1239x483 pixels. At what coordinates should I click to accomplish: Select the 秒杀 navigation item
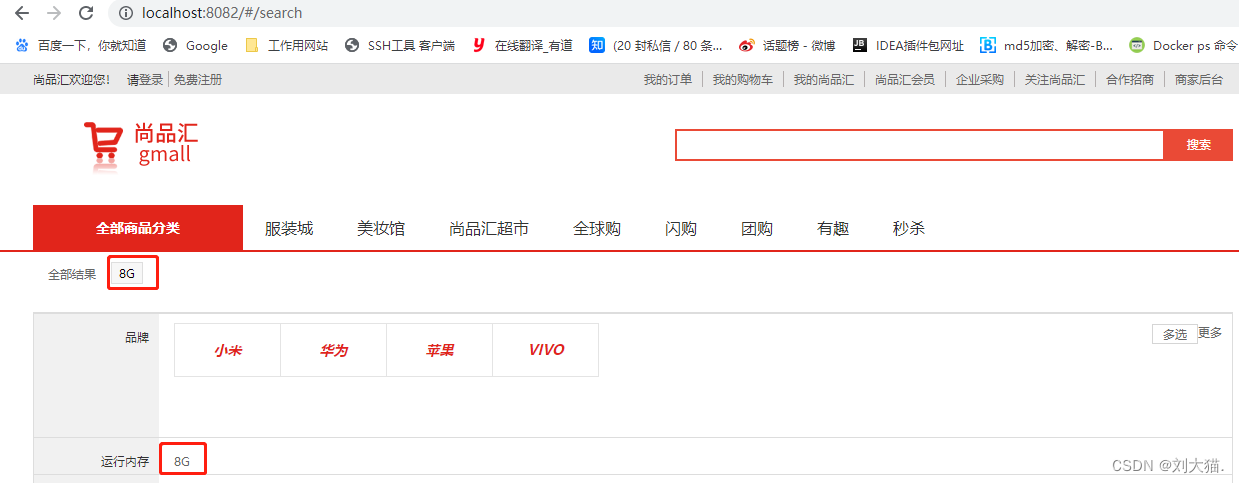pyautogui.click(x=909, y=229)
